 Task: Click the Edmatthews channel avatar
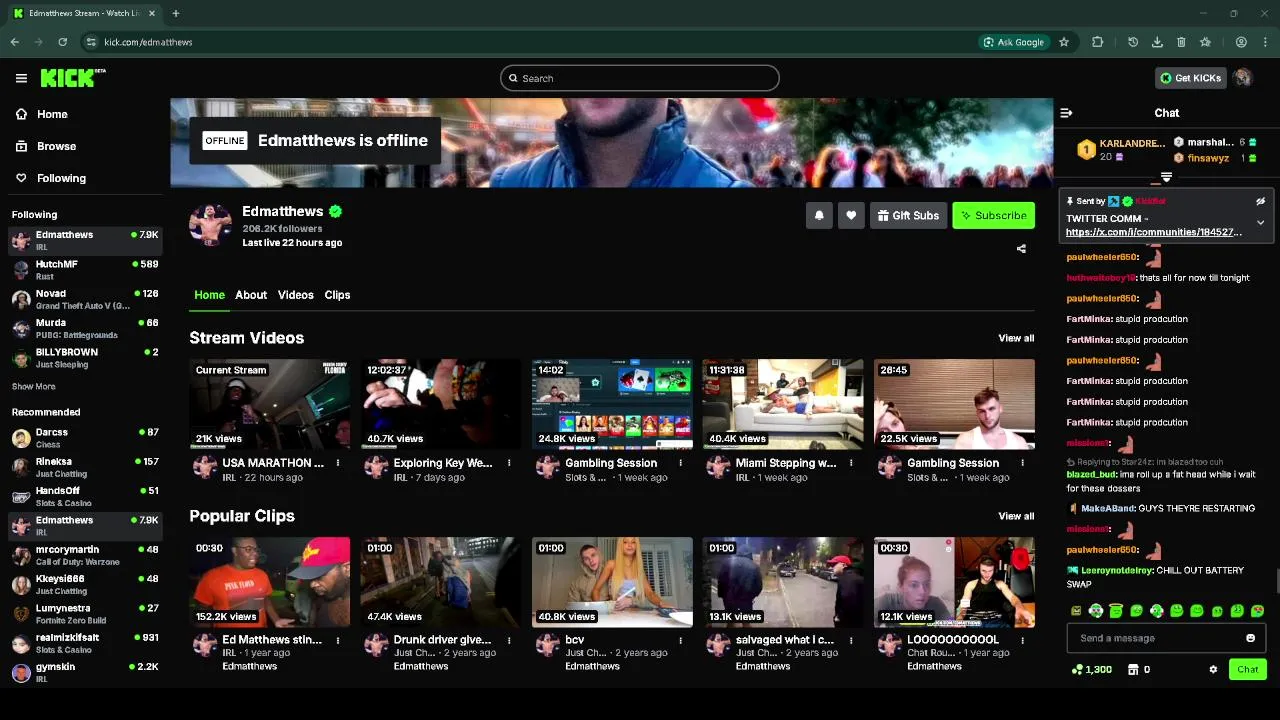point(210,225)
